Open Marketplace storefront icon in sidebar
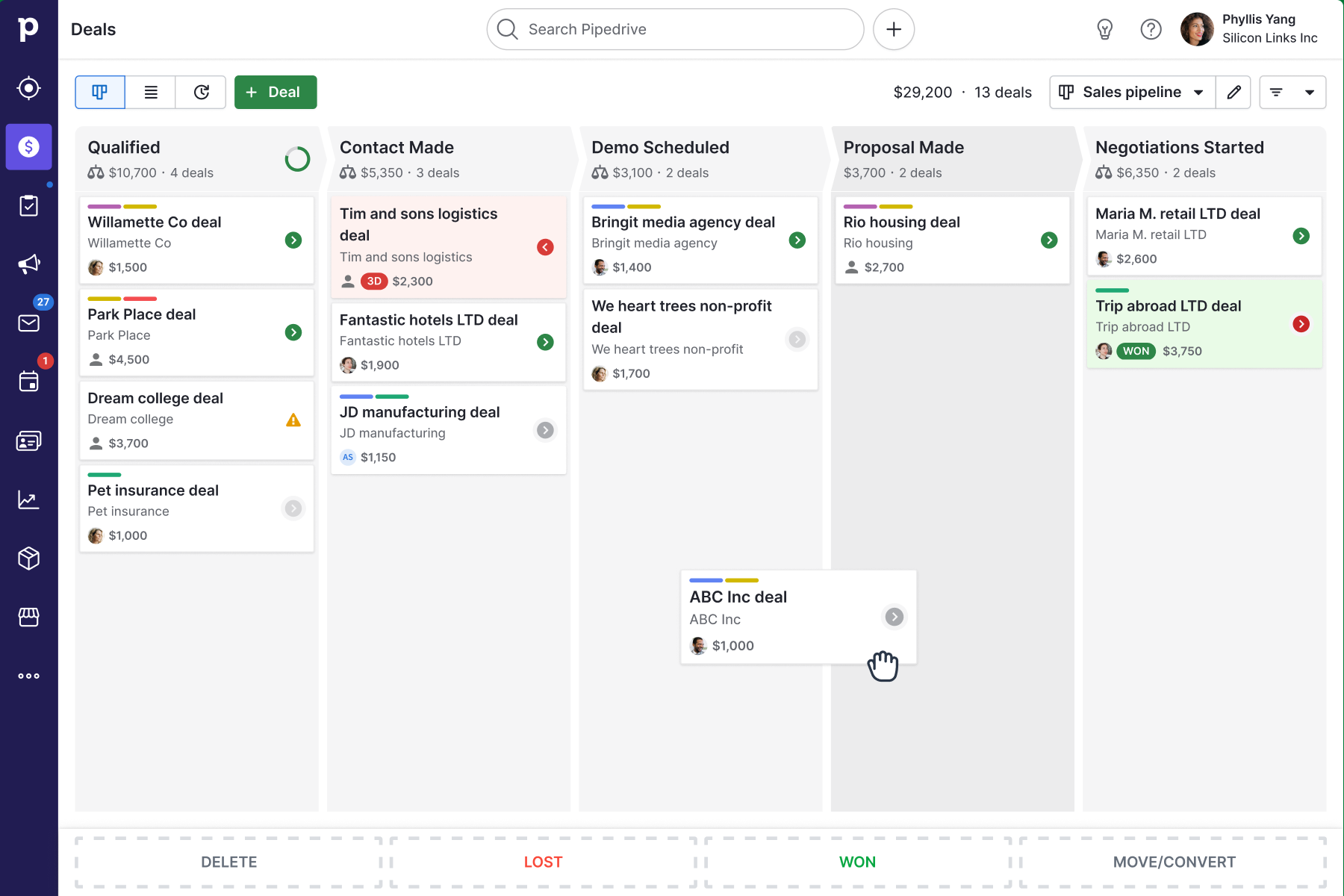Viewport: 1344px width, 896px height. [x=28, y=617]
